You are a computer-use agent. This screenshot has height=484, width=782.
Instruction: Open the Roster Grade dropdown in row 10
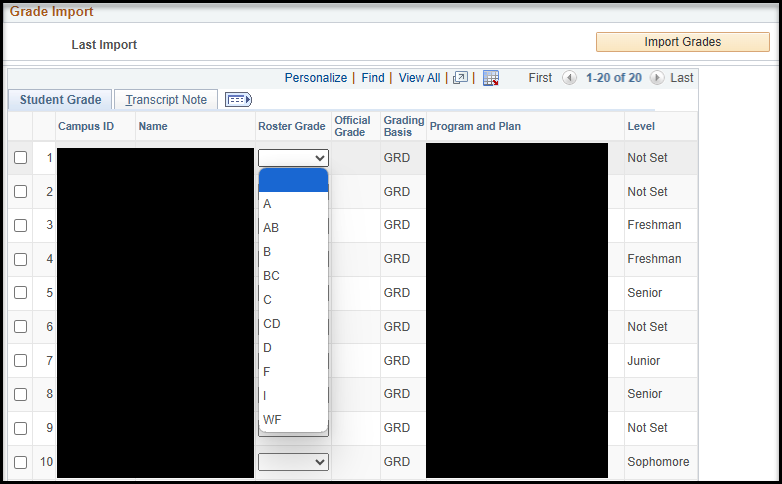click(293, 462)
